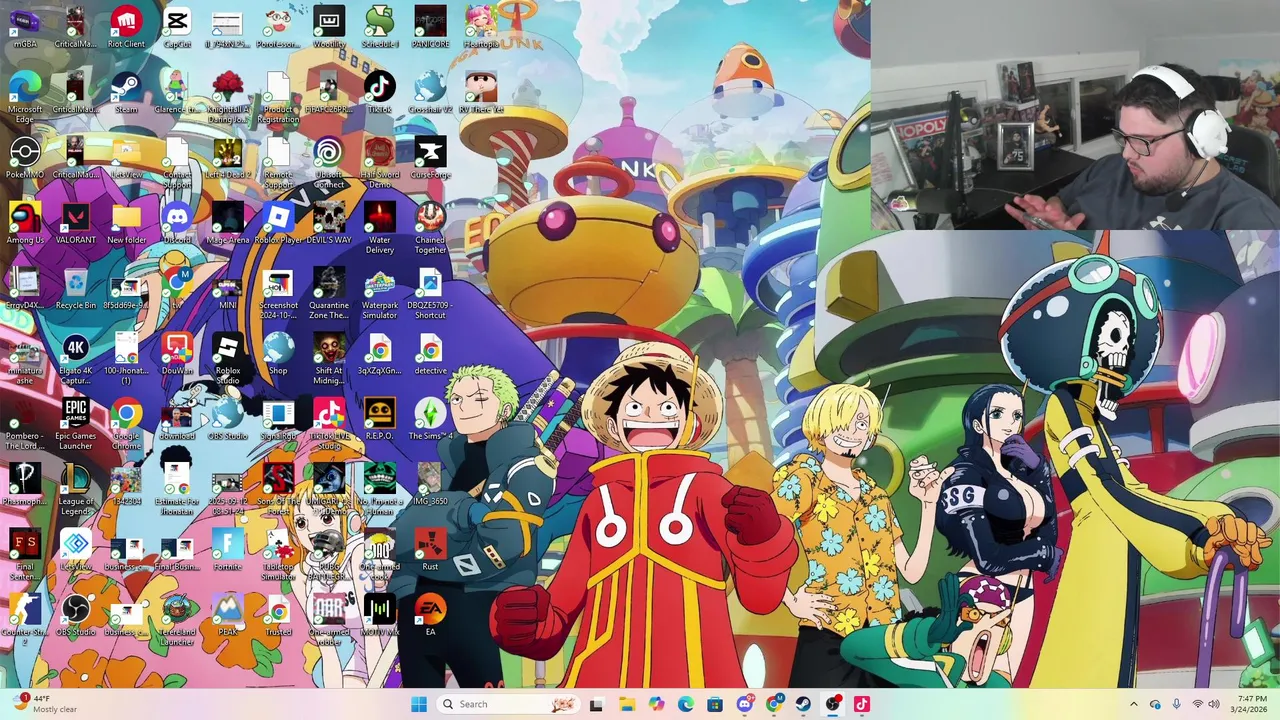Select the Elgato 4K Capture shortcut
This screenshot has height=720, width=1280.
pos(76,359)
